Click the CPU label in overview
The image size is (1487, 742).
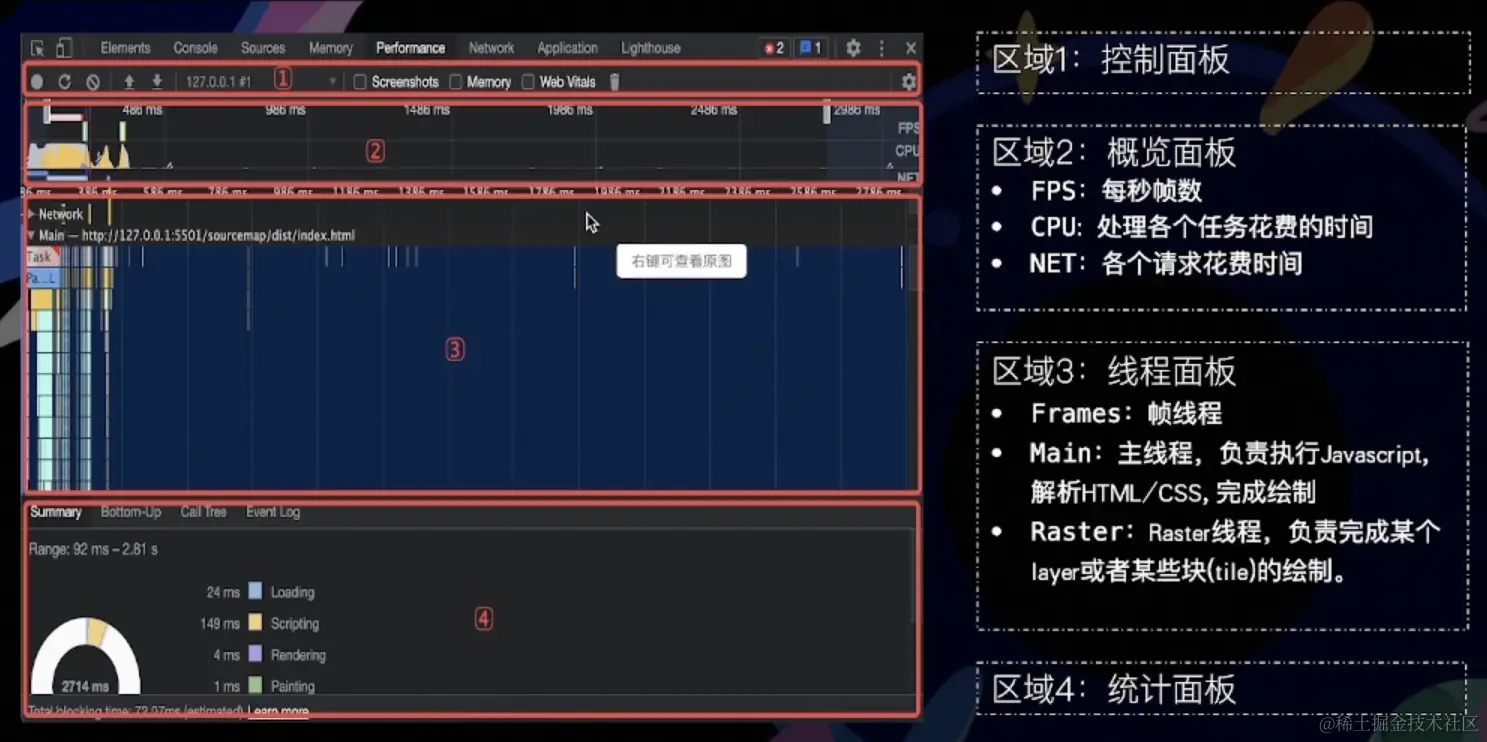coord(906,151)
